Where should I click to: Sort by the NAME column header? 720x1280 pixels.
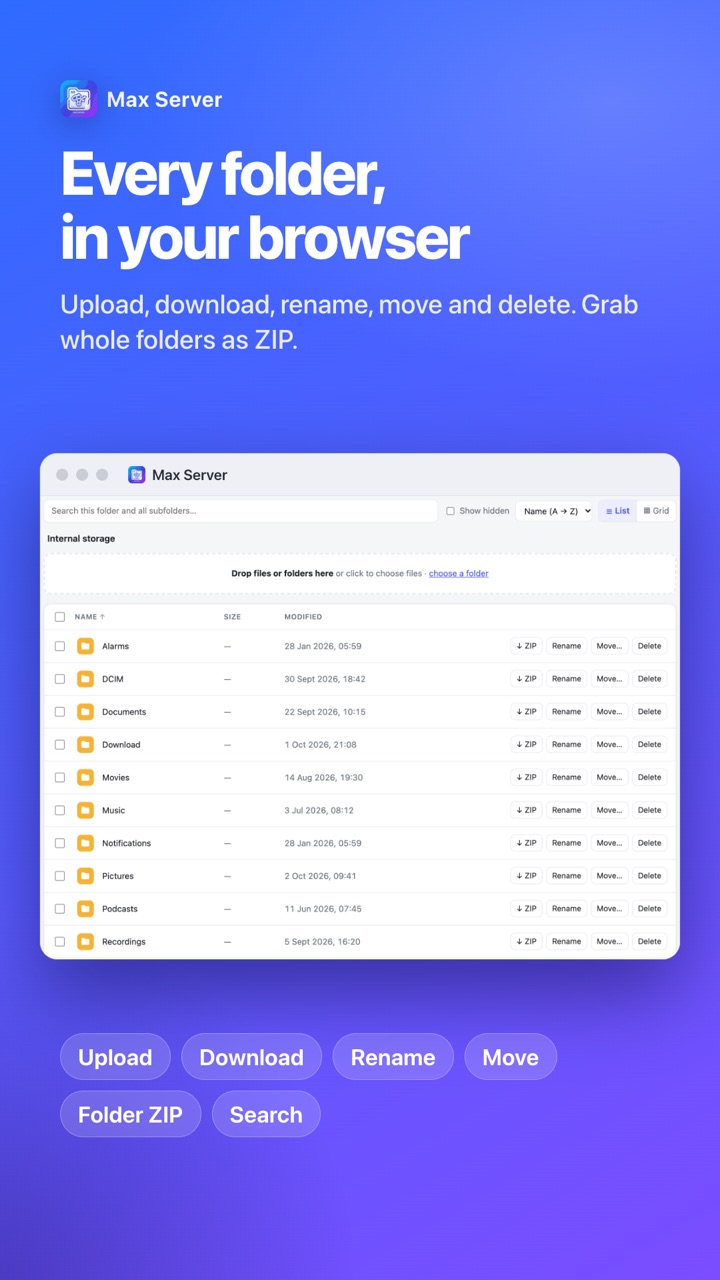point(90,617)
